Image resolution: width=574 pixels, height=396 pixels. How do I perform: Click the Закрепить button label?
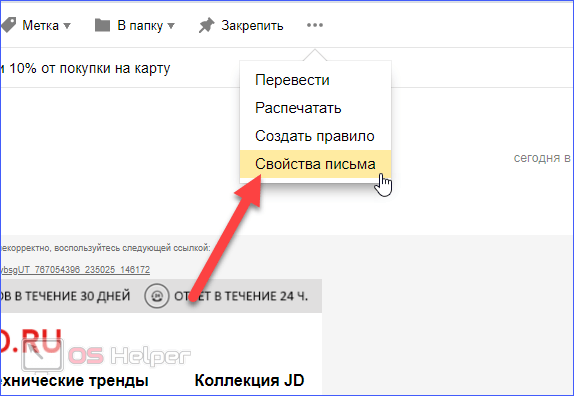pyautogui.click(x=252, y=26)
